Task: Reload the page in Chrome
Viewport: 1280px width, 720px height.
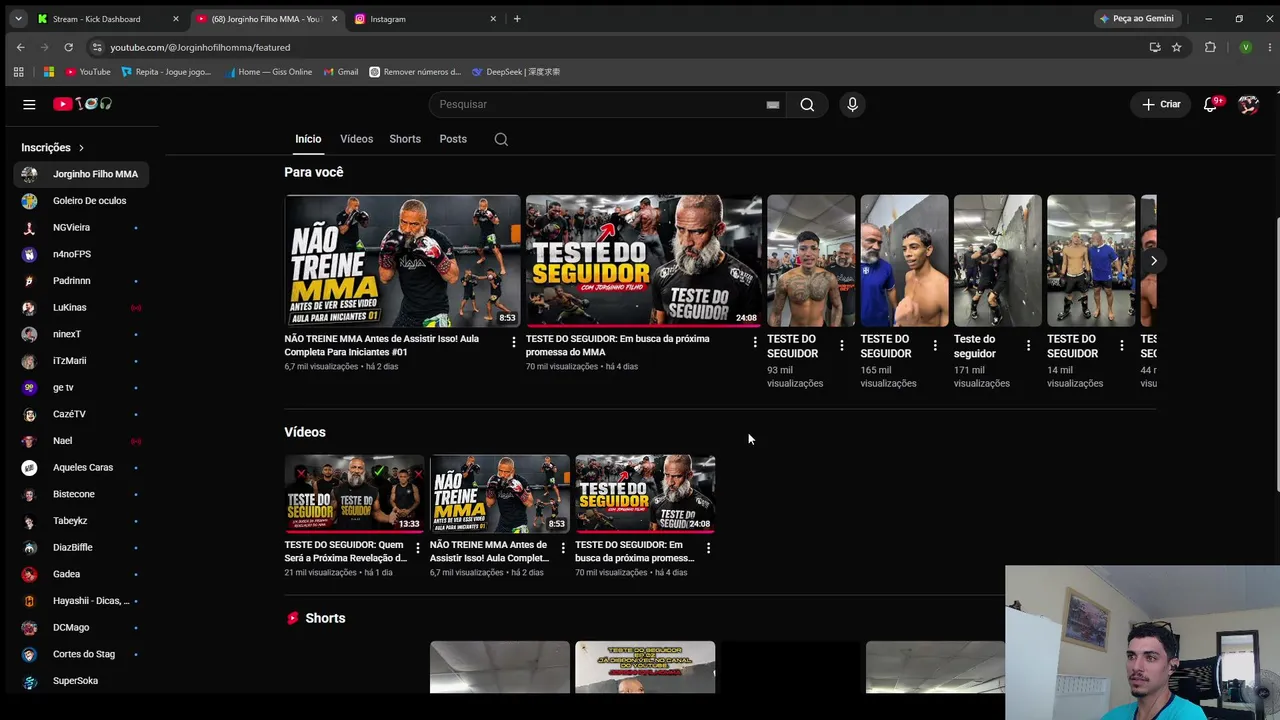Action: [x=68, y=47]
